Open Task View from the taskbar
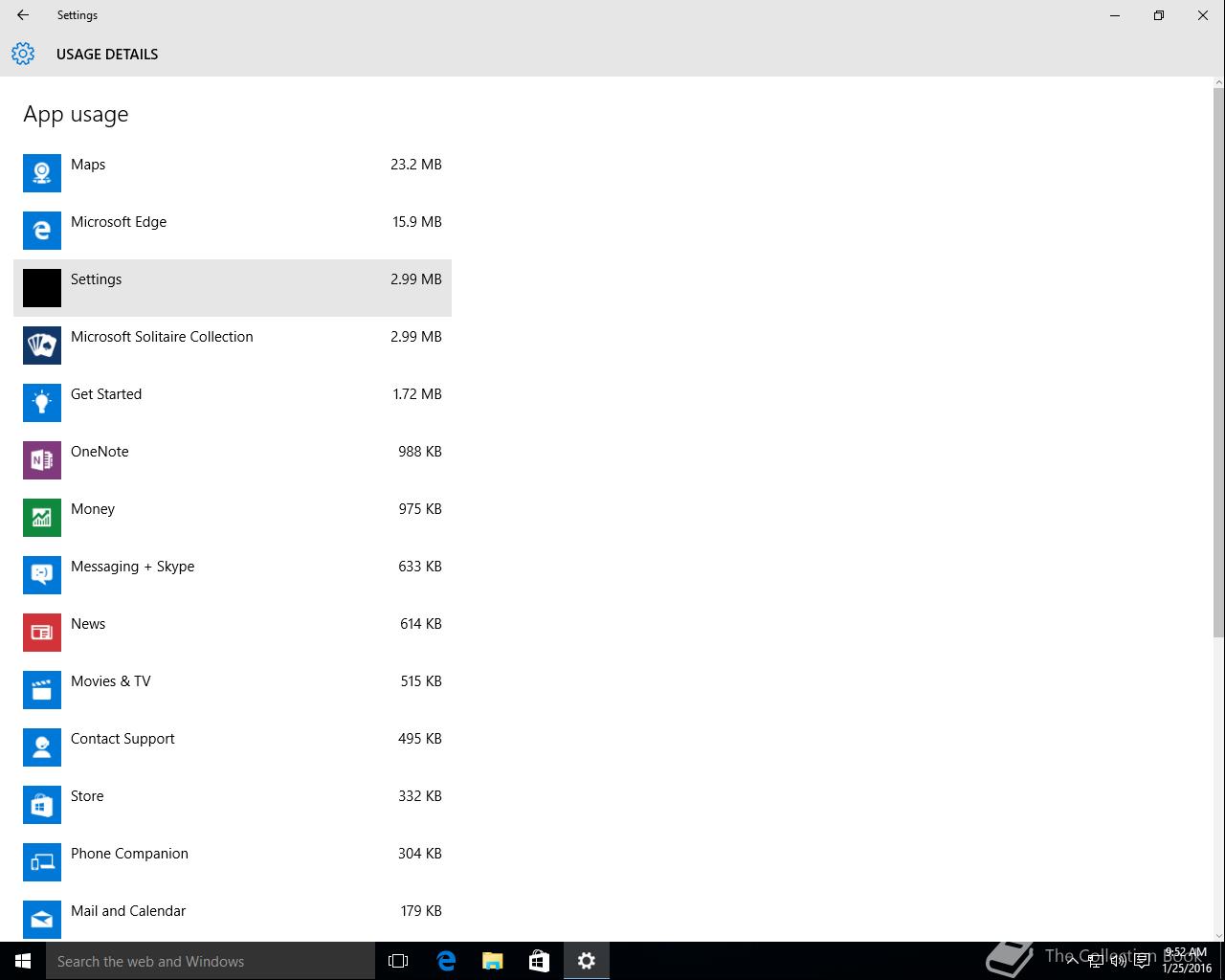The height and width of the screenshot is (980, 1225). [398, 961]
